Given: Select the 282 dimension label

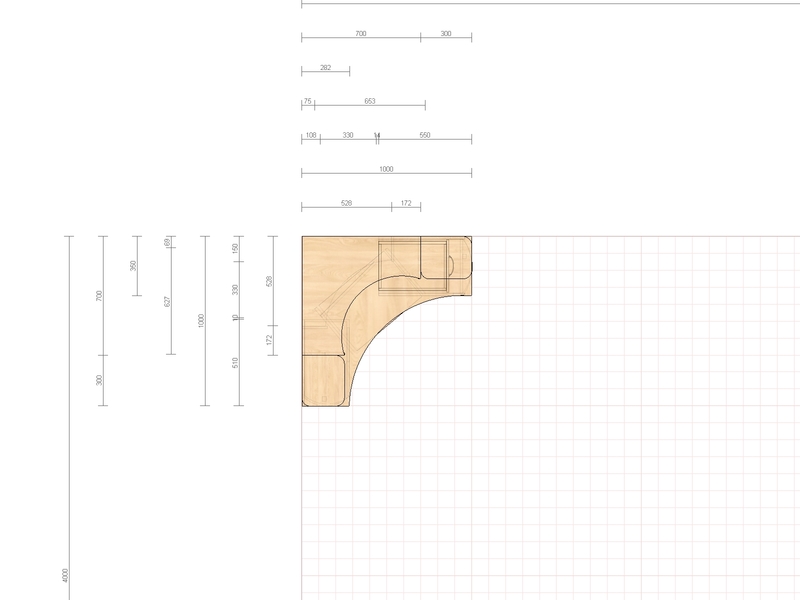Looking at the screenshot, I should 326,67.
